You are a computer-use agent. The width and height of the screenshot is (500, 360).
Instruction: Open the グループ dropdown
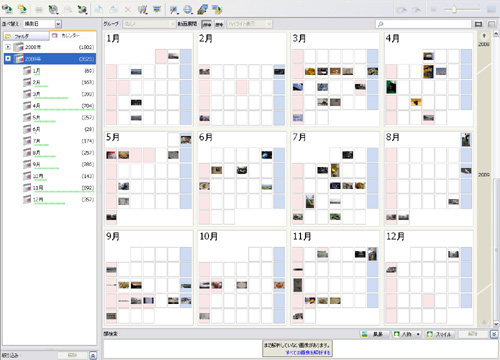point(149,24)
